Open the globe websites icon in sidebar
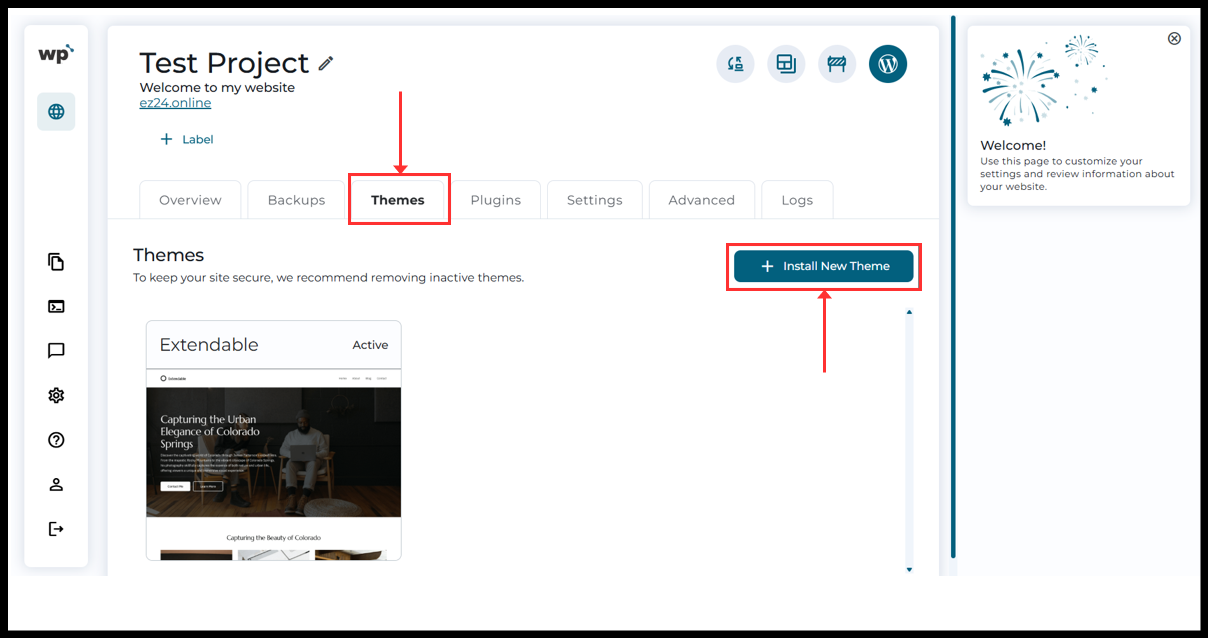This screenshot has height=638, width=1208. [56, 112]
